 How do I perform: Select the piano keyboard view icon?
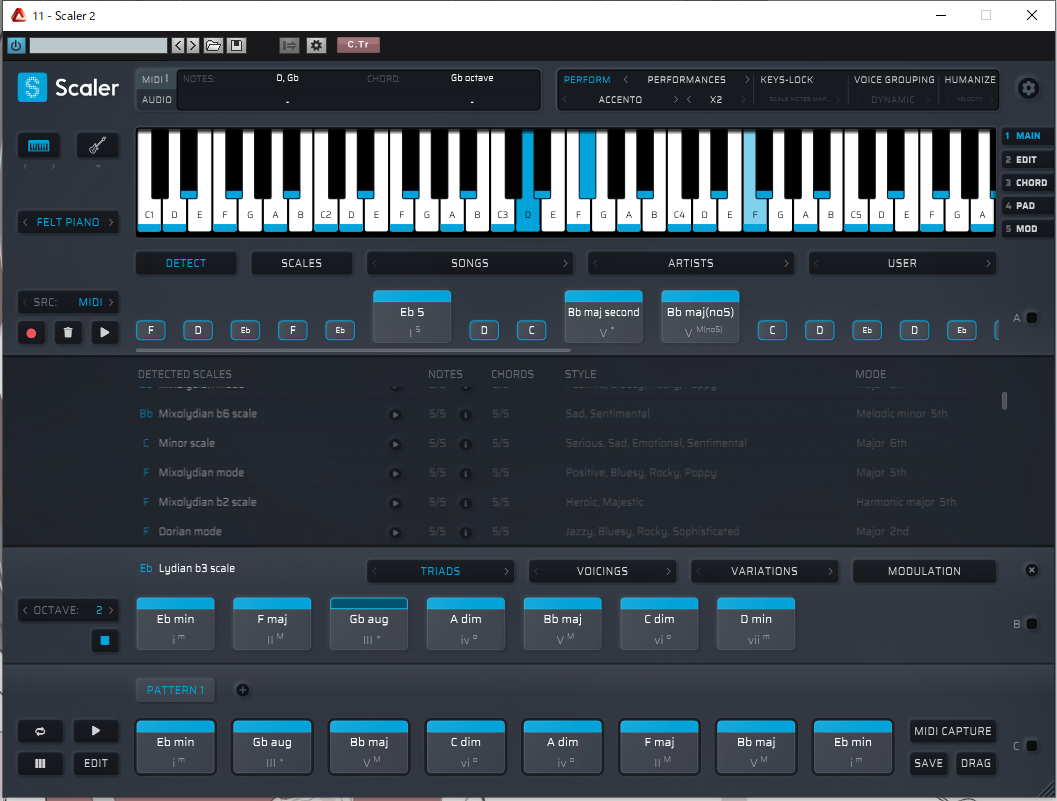click(x=39, y=146)
